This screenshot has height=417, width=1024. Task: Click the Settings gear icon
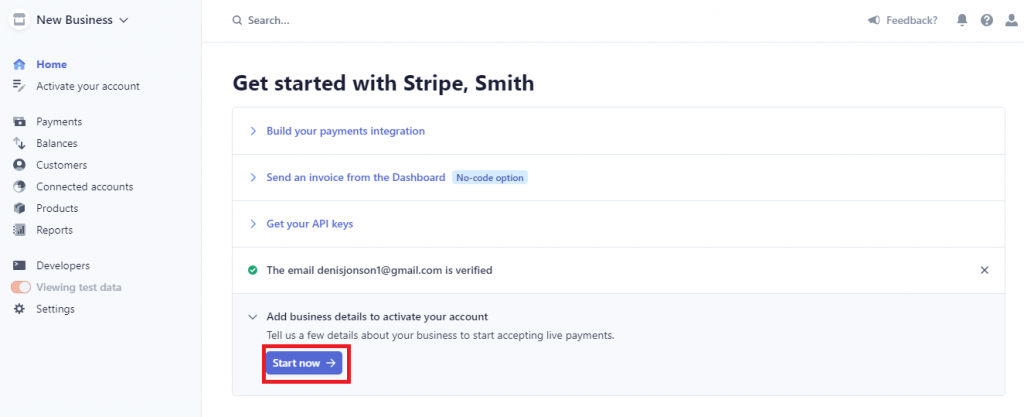coord(20,309)
